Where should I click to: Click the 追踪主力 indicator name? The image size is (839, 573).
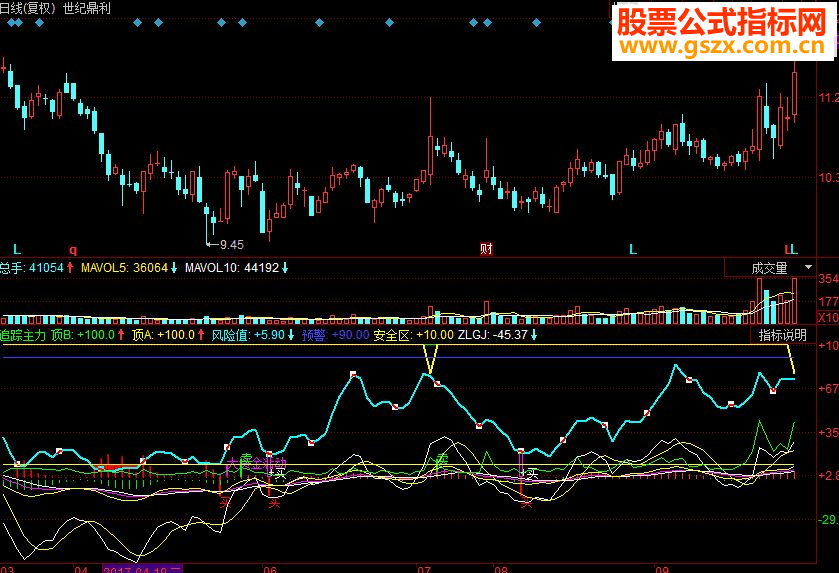pos(22,335)
